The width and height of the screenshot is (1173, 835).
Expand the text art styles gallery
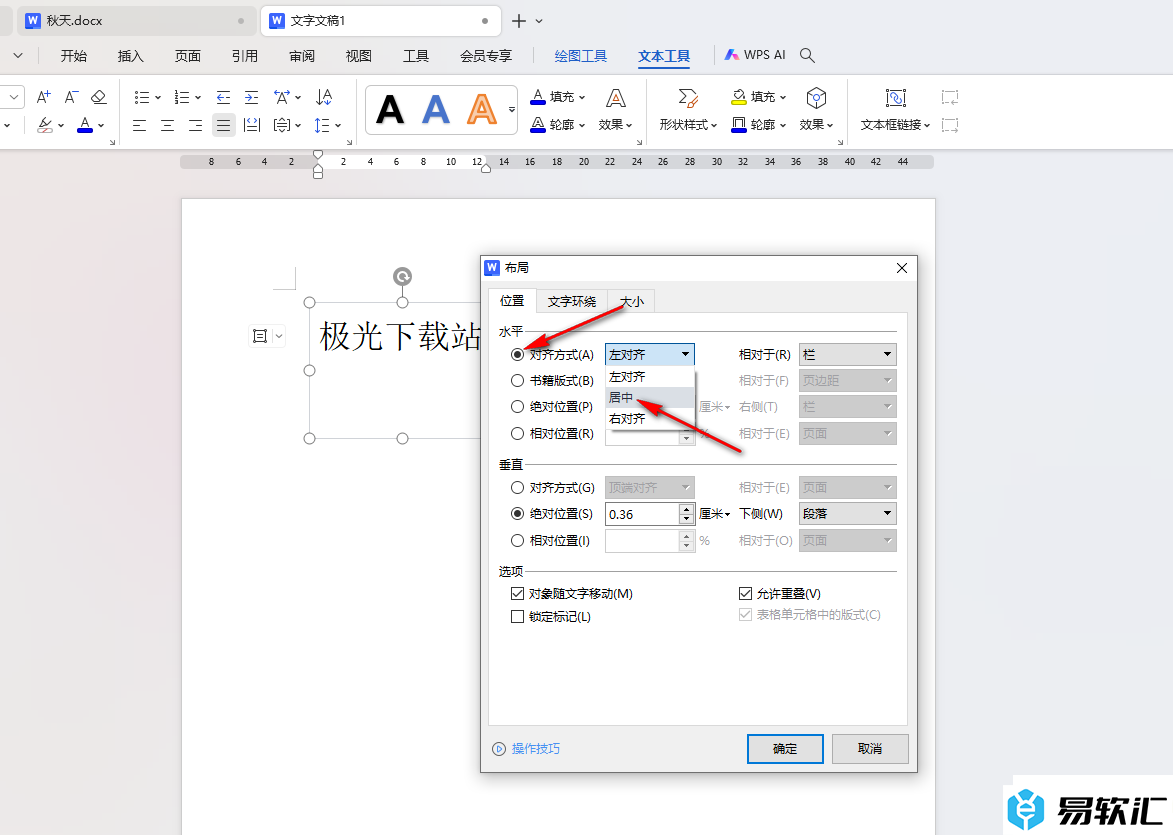tap(512, 110)
